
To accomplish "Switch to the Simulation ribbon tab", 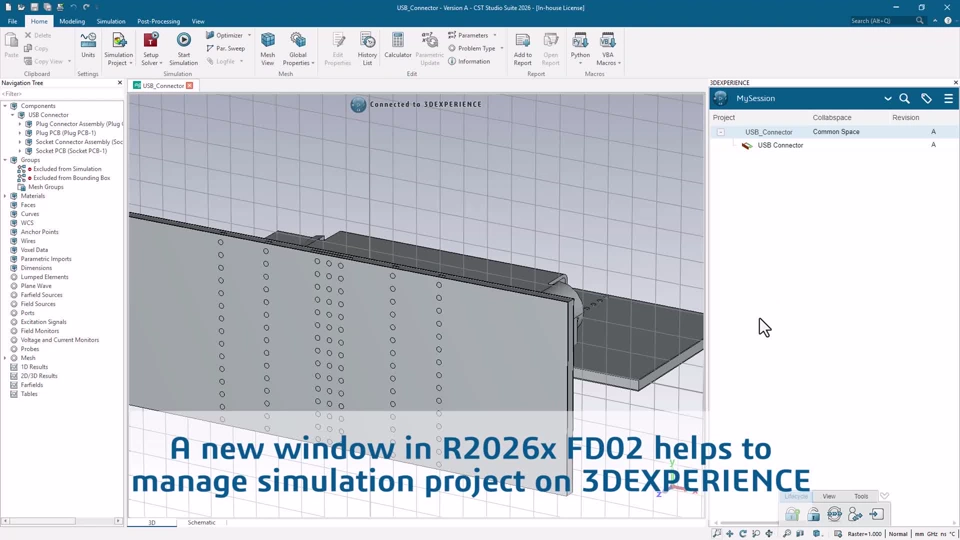I will click(x=111, y=21).
